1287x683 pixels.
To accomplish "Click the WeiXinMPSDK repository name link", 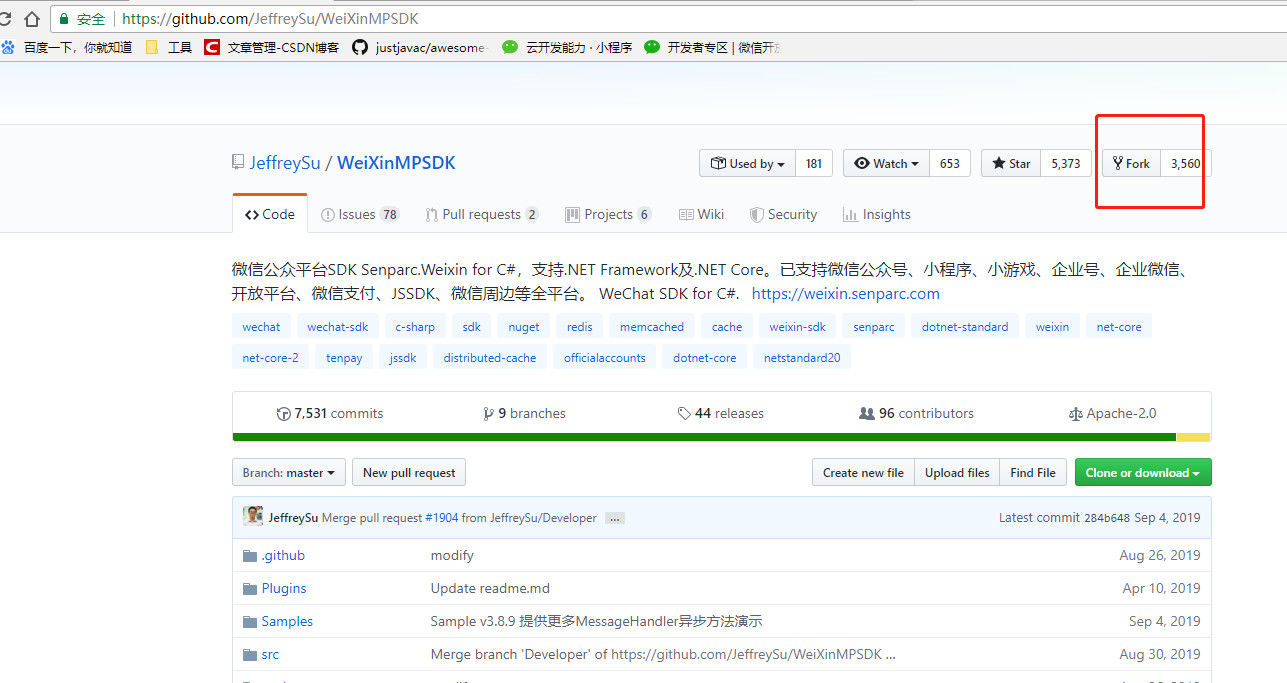I will [396, 163].
